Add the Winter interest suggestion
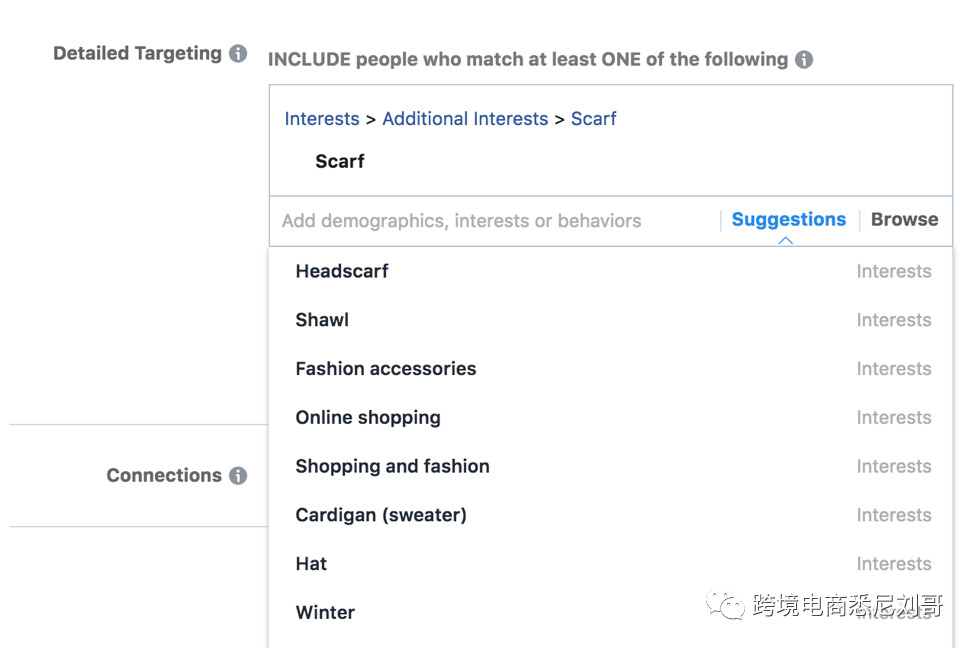 (325, 612)
